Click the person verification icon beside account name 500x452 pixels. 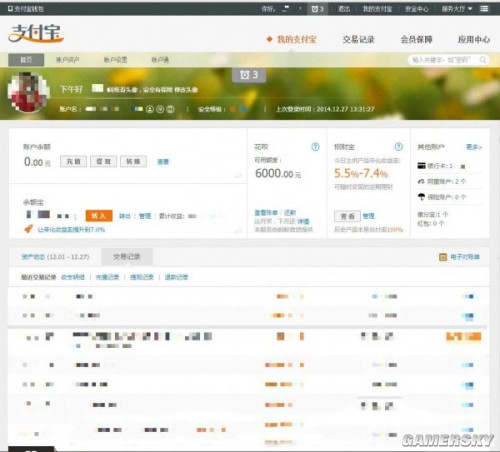pyautogui.click(x=150, y=109)
